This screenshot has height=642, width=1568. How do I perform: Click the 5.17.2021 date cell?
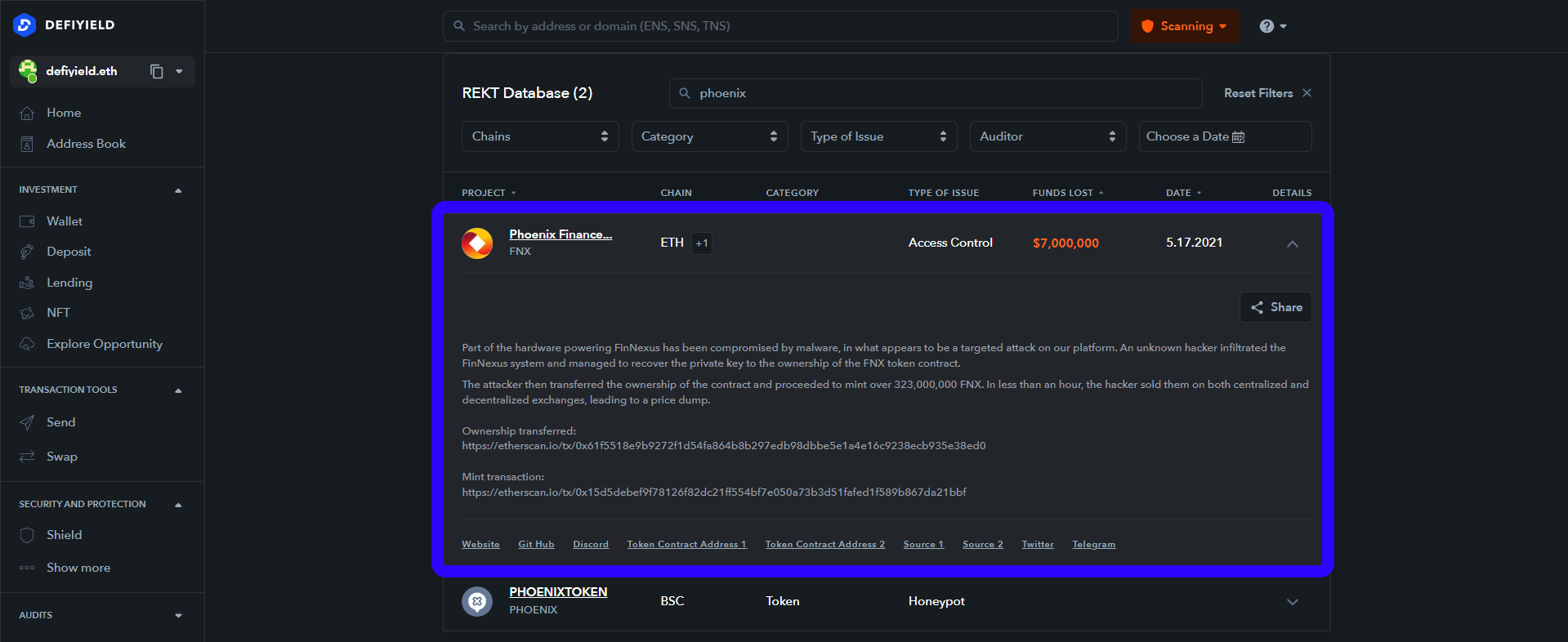(x=1194, y=243)
